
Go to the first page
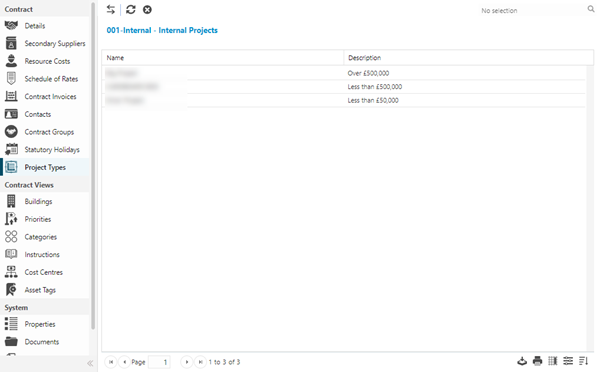[x=111, y=362]
